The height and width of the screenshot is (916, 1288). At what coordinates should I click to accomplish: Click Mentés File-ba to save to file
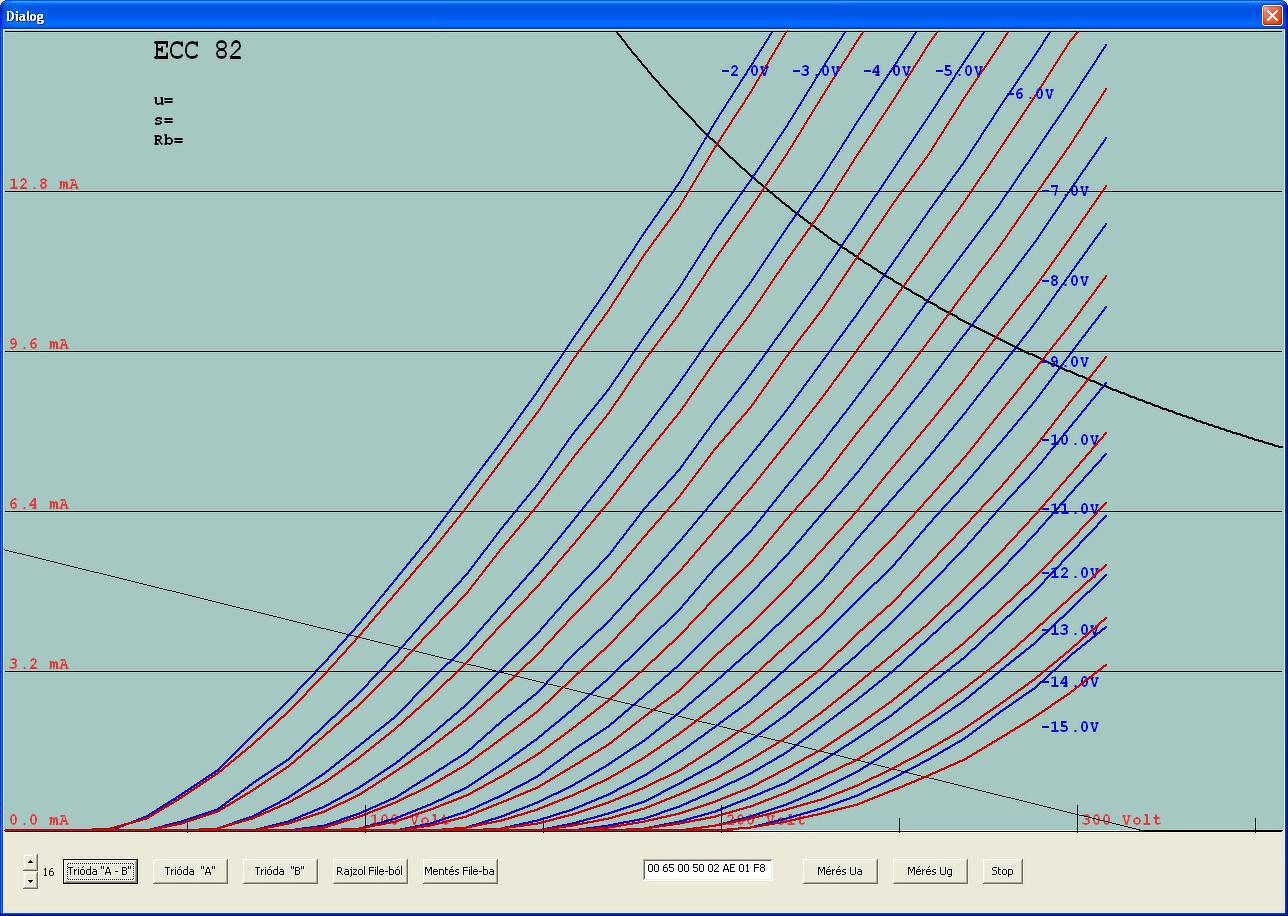click(x=460, y=871)
